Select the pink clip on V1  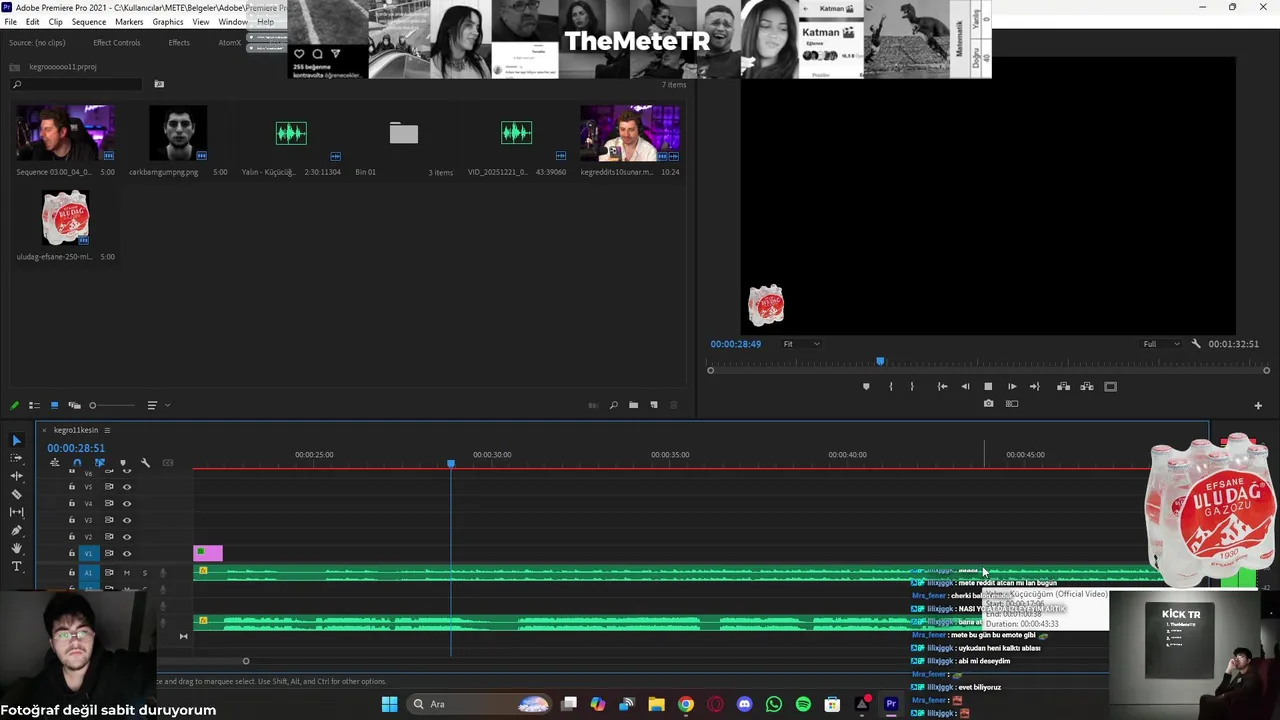(x=208, y=553)
